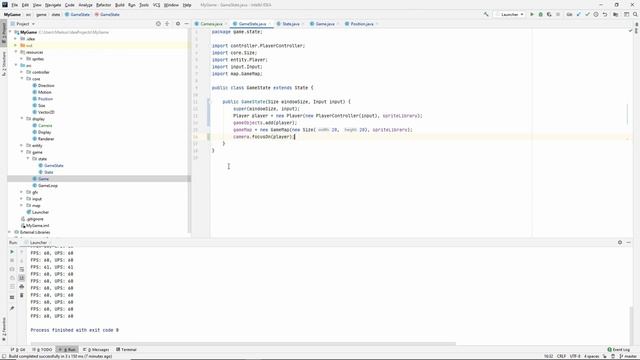Expand the gfx folder
This screenshot has width=640, height=360.
click(22, 192)
